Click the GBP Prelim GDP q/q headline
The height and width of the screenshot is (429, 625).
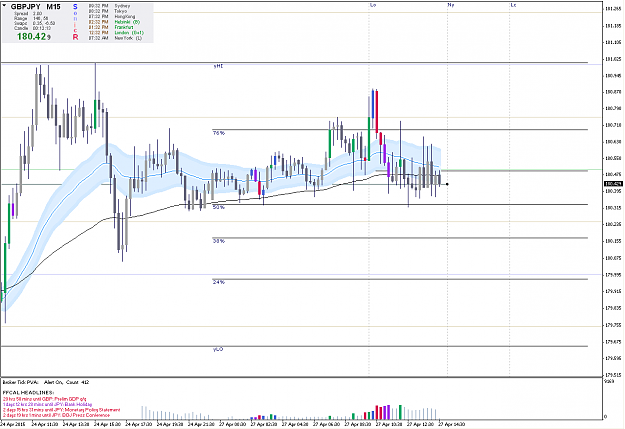click(45, 399)
